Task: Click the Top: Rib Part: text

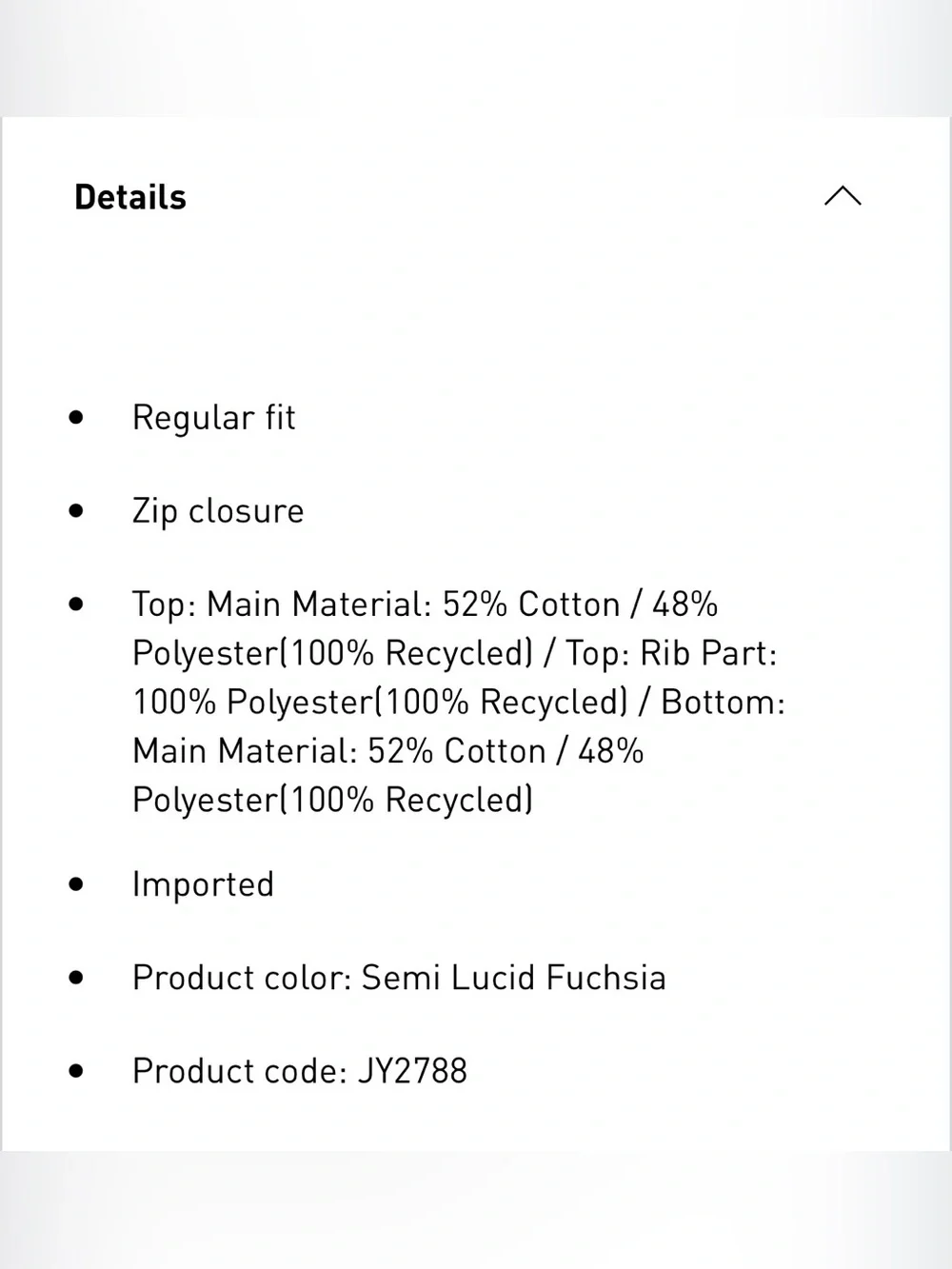Action: (671, 654)
